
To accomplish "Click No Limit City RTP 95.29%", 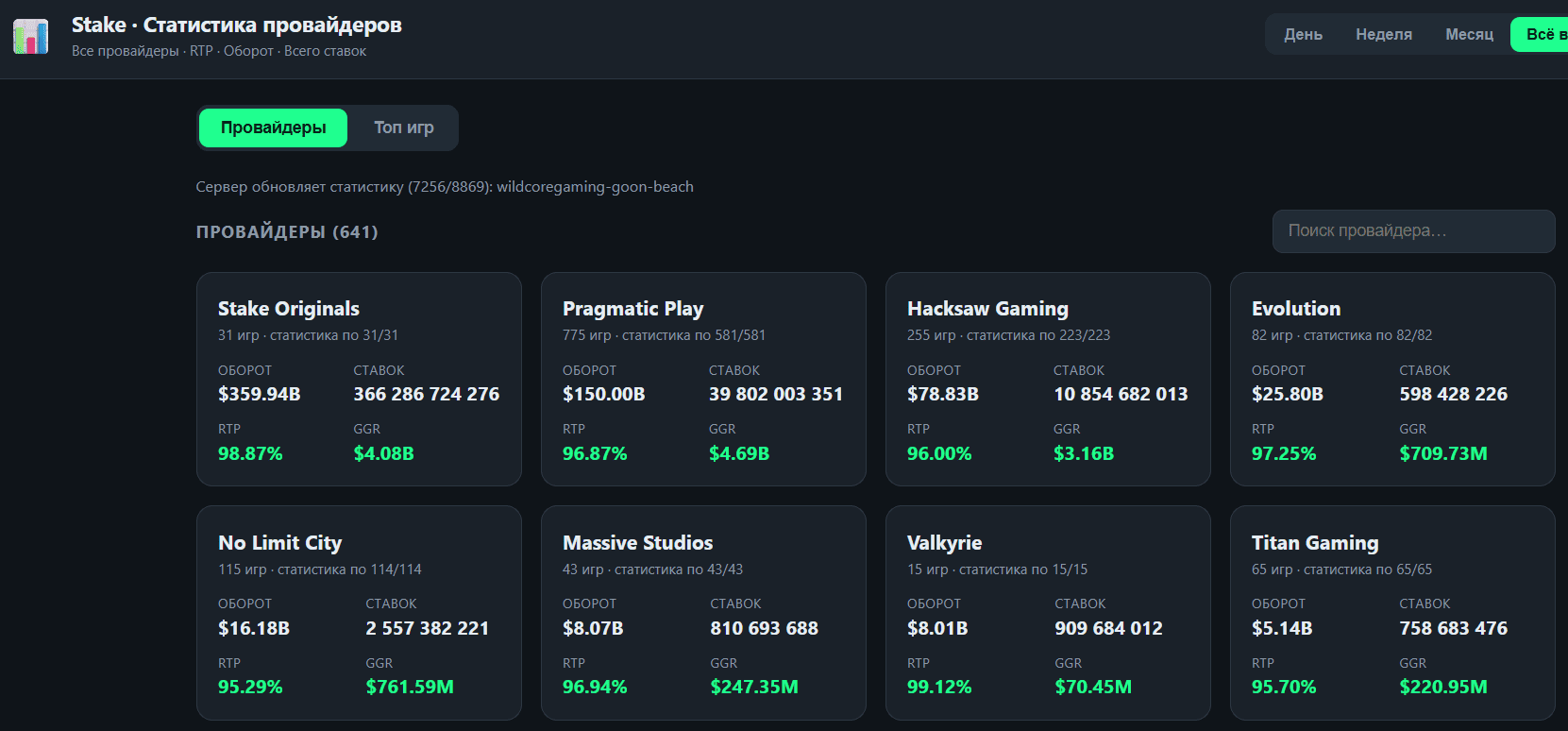I will [250, 687].
